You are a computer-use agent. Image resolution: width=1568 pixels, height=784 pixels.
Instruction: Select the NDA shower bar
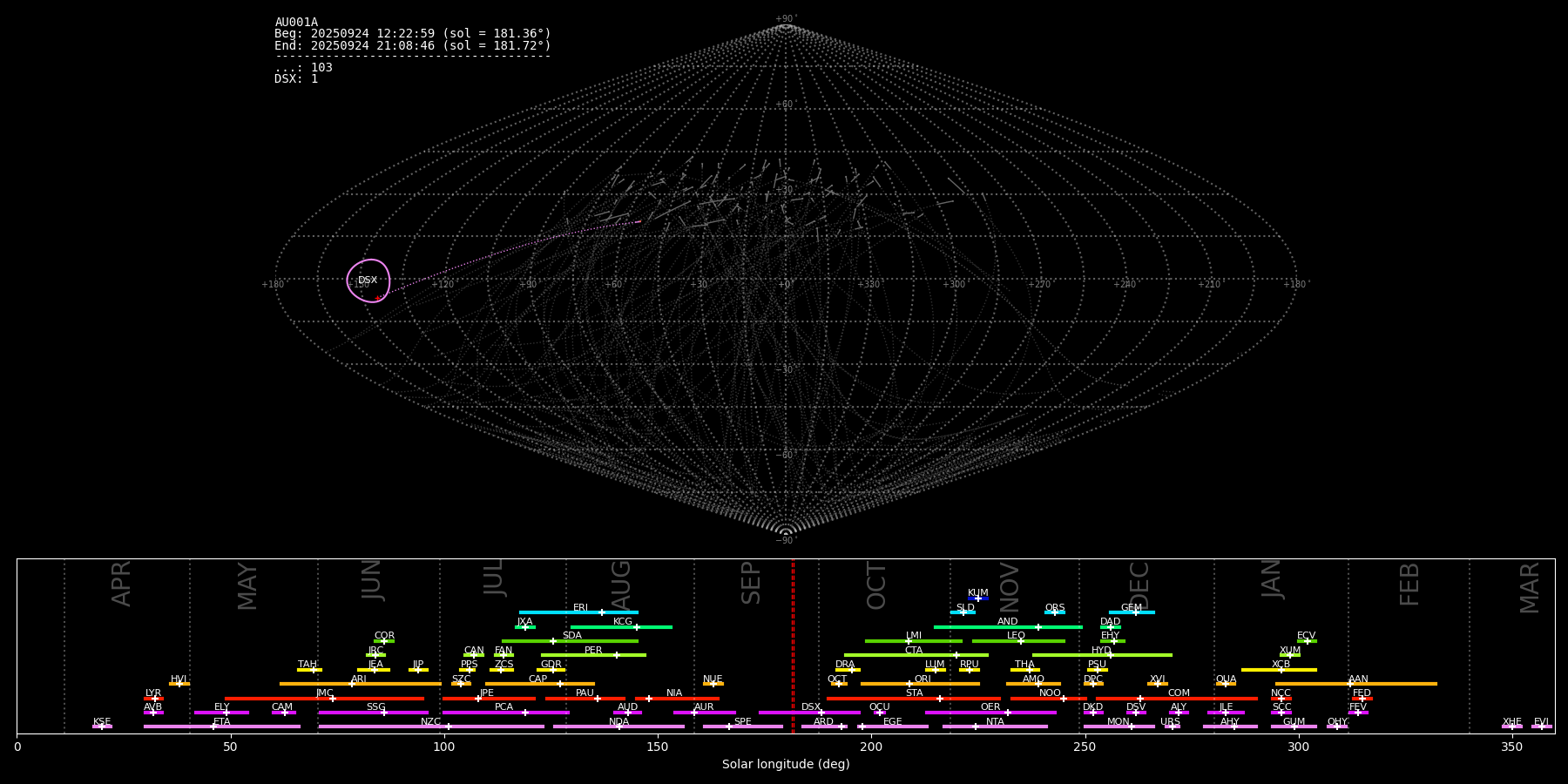tap(619, 727)
